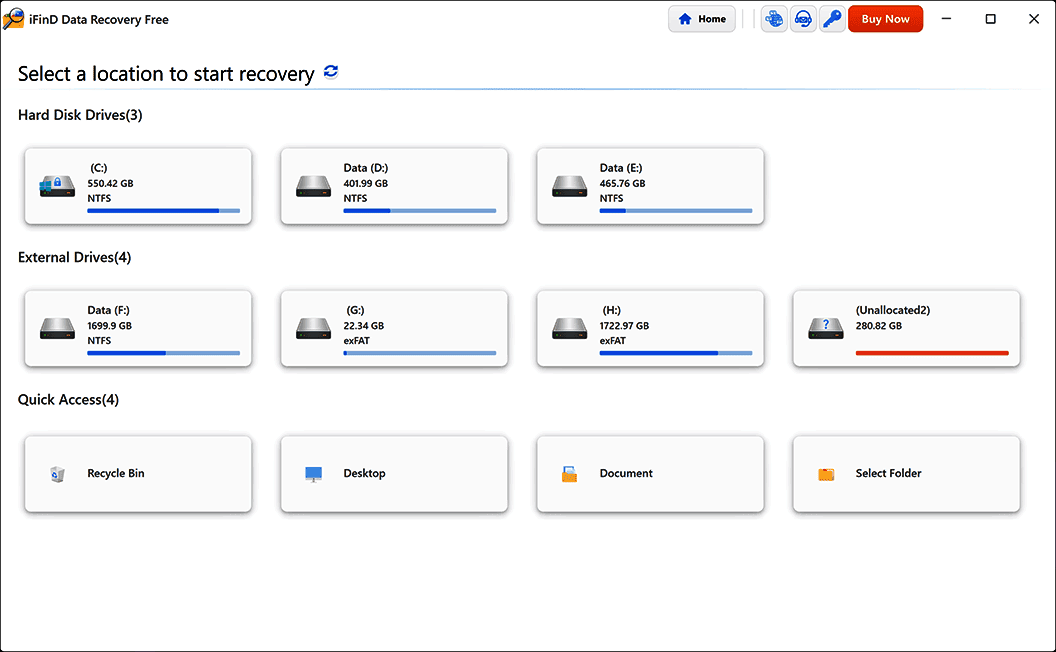Click the Desktop monitor icon

(313, 474)
